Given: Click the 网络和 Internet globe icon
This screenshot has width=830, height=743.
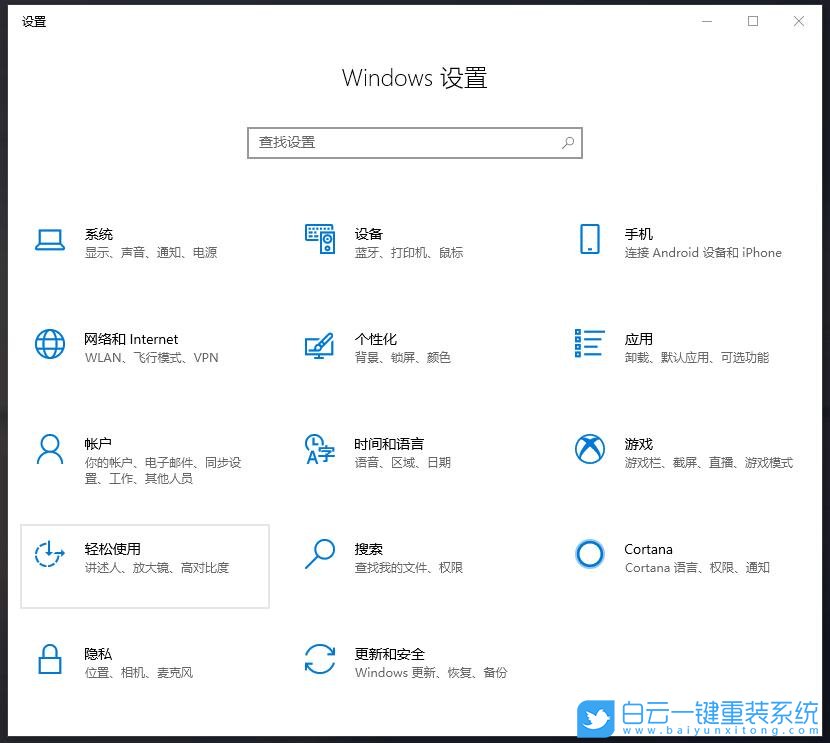Looking at the screenshot, I should point(50,343).
